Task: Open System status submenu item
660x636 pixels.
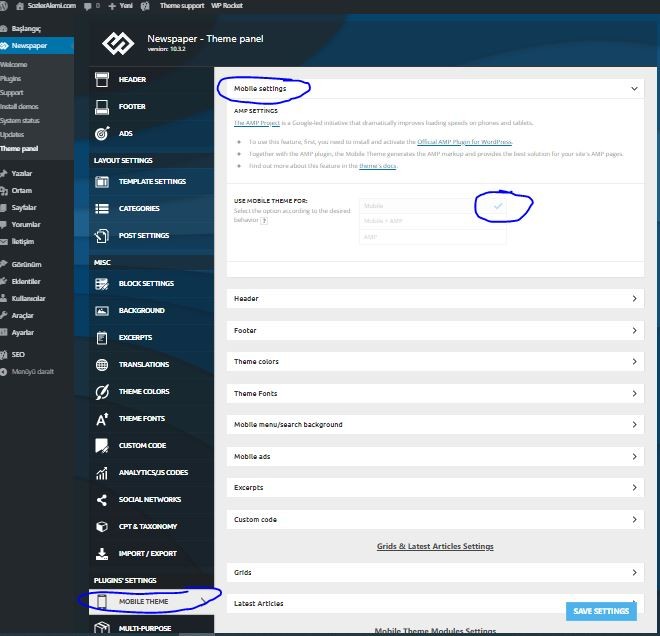Action: [20, 121]
